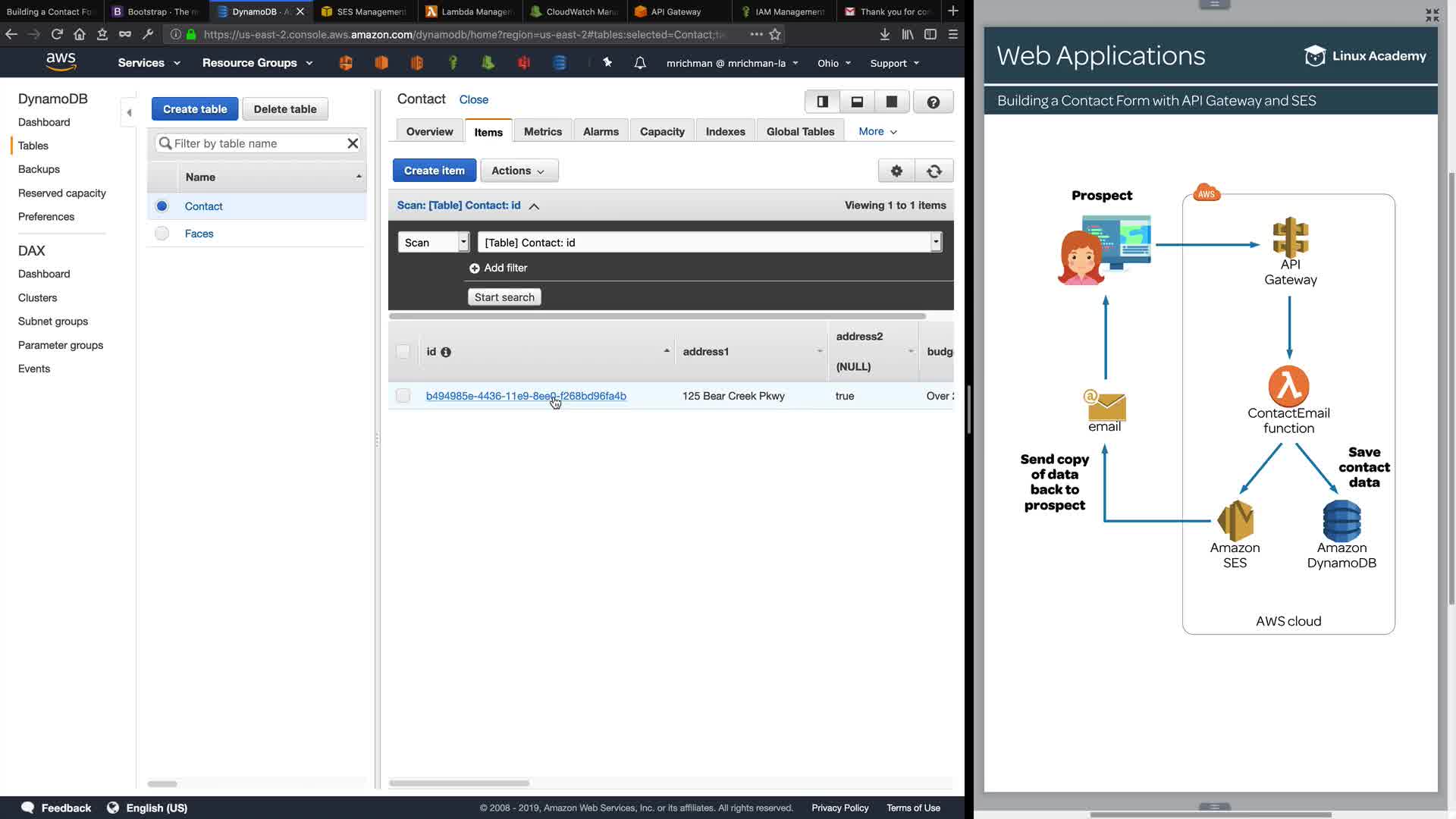Select the Faces table radio button
The image size is (1456, 819).
162,234
